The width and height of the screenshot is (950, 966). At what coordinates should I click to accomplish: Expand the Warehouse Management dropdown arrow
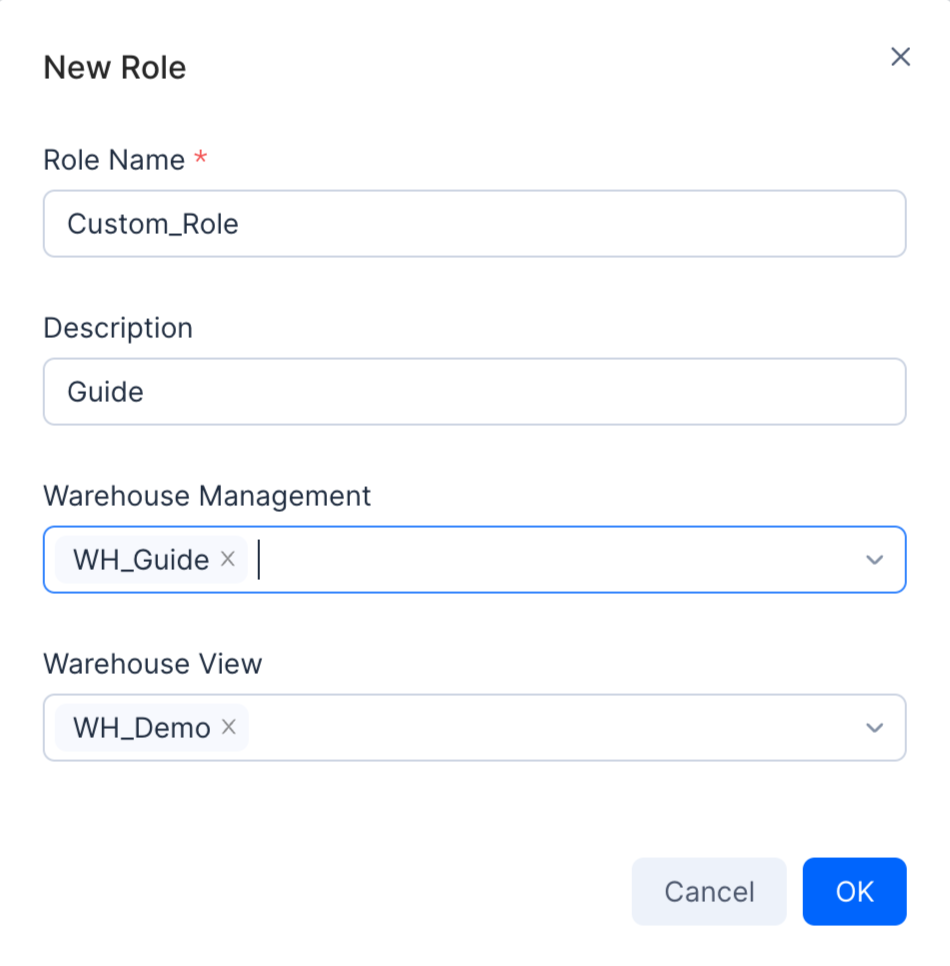[x=874, y=560]
